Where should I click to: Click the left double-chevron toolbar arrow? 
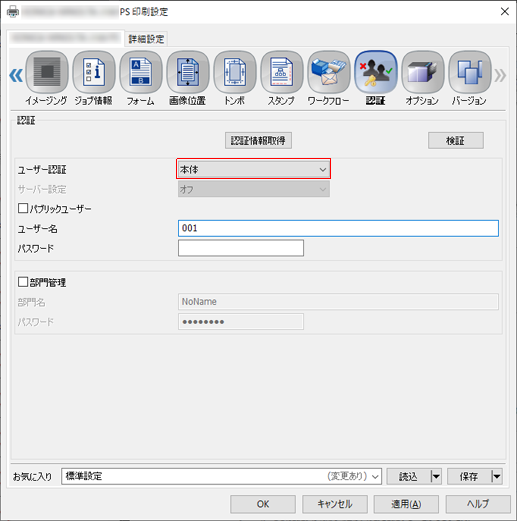[x=16, y=75]
